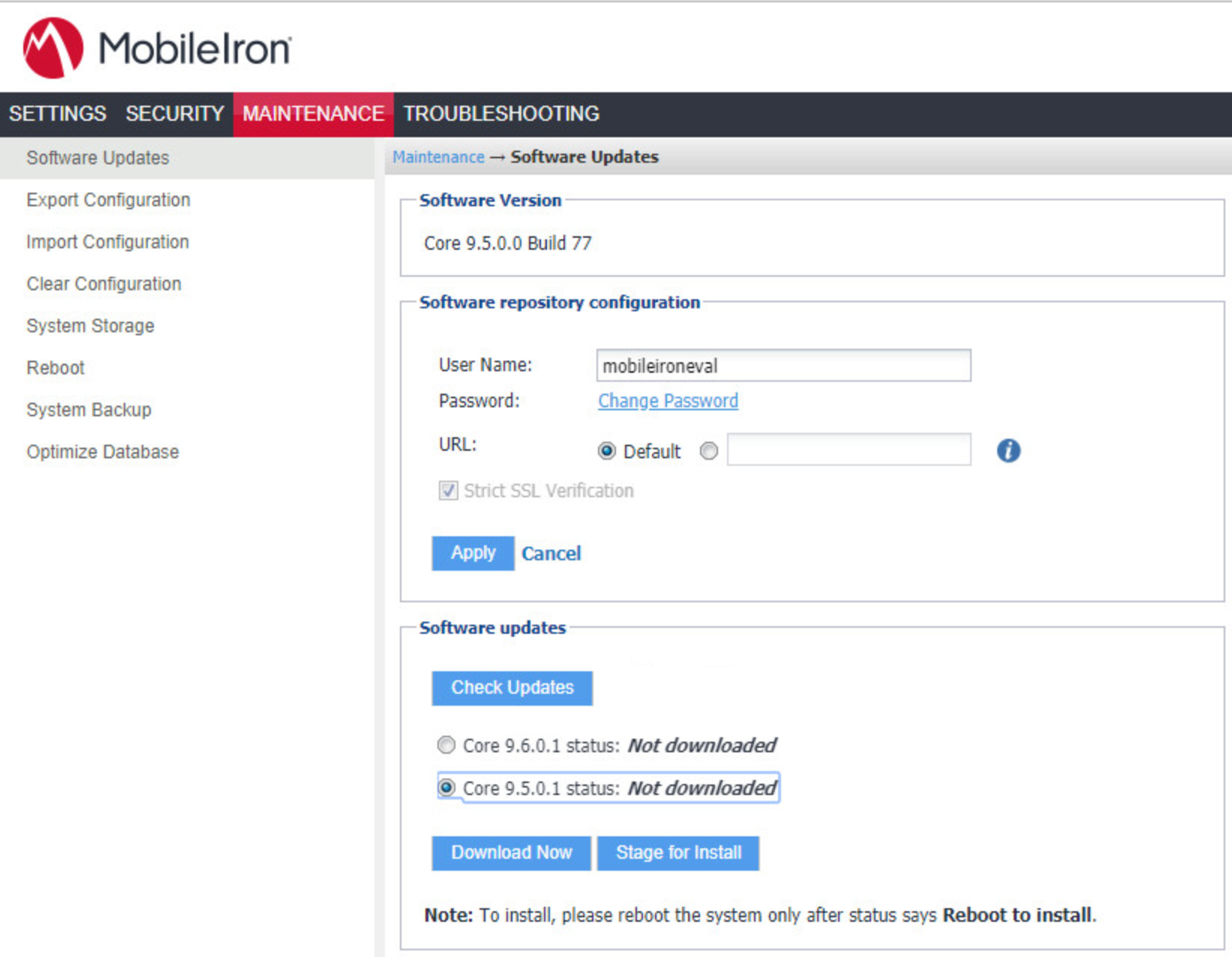Open Change Password link
Image resolution: width=1232 pixels, height=957 pixels.
(x=667, y=400)
